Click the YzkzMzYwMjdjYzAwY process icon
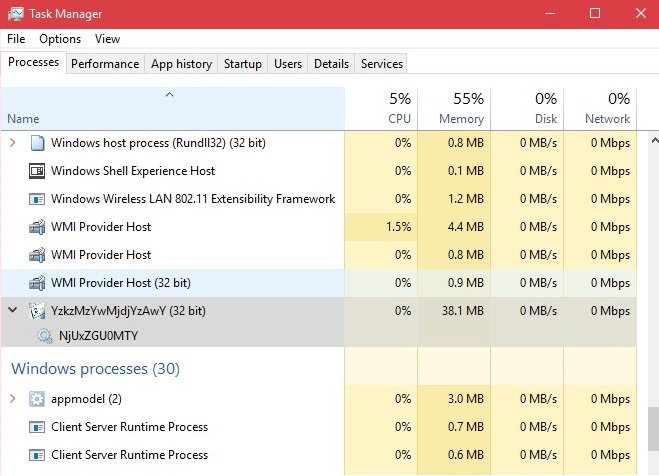659x476 pixels. pyautogui.click(x=37, y=311)
